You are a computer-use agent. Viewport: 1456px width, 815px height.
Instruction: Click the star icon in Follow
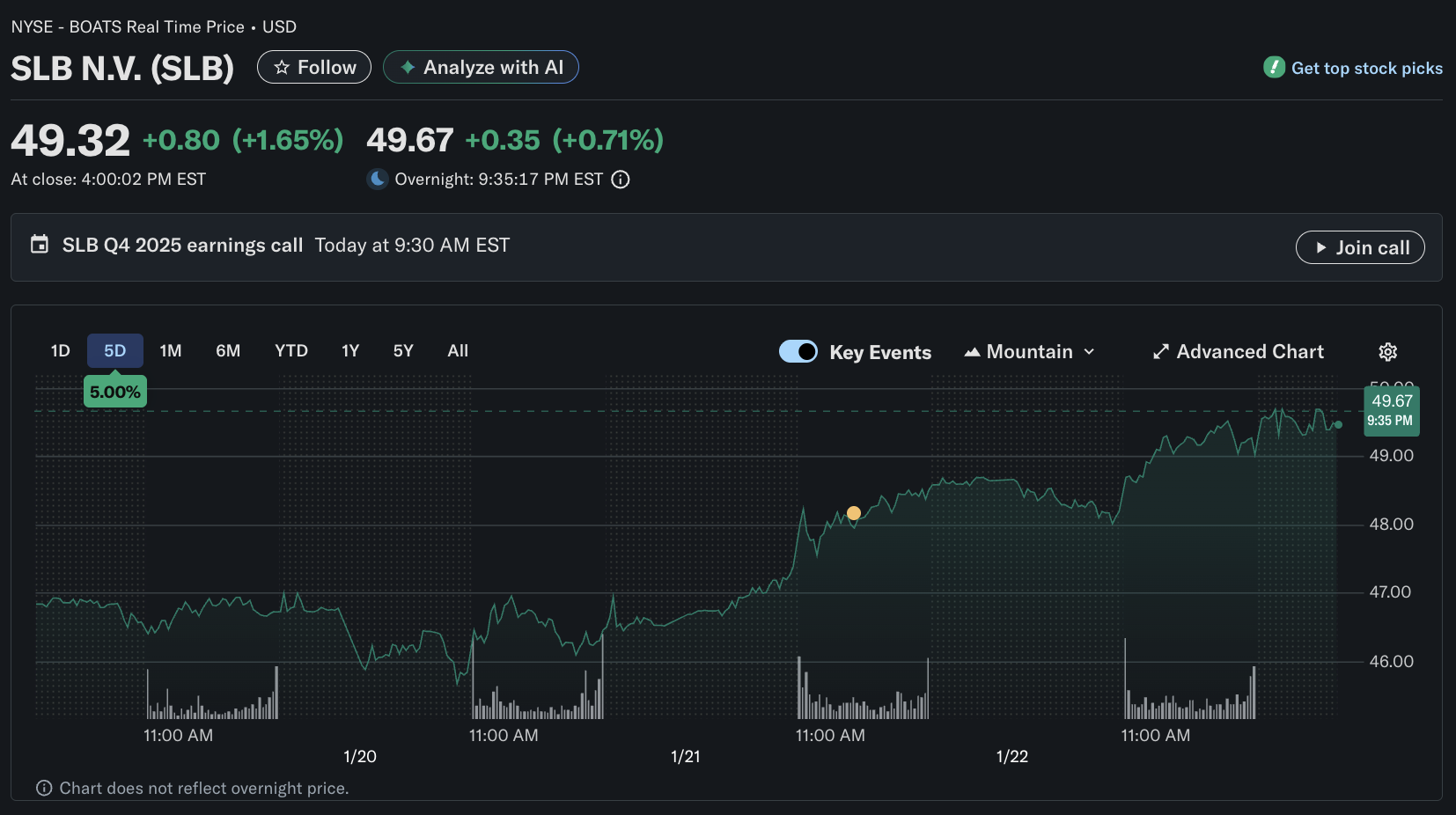(x=282, y=68)
